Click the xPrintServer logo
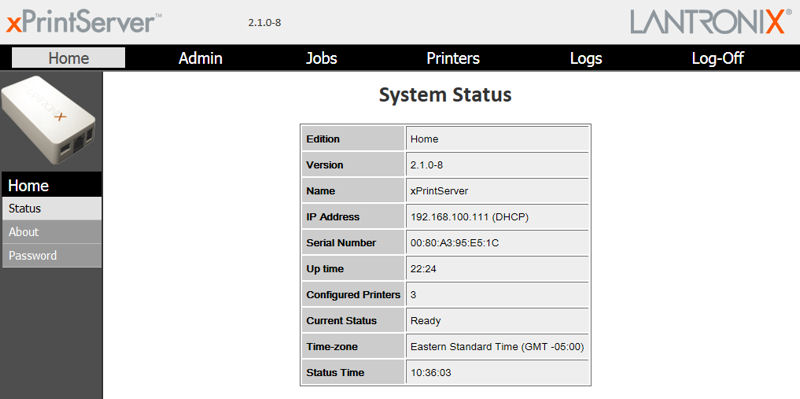800x399 pixels. click(84, 22)
